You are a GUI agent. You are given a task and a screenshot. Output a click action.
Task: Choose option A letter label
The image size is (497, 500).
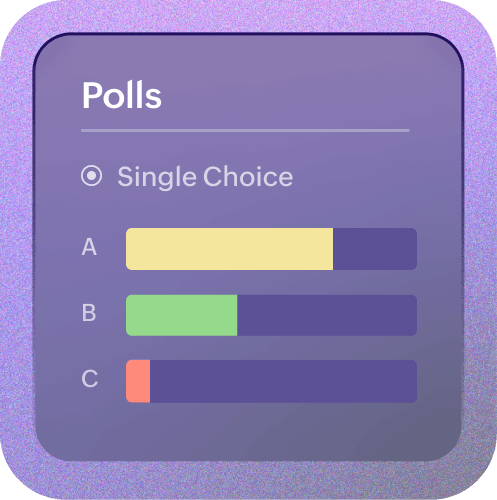pyautogui.click(x=89, y=247)
